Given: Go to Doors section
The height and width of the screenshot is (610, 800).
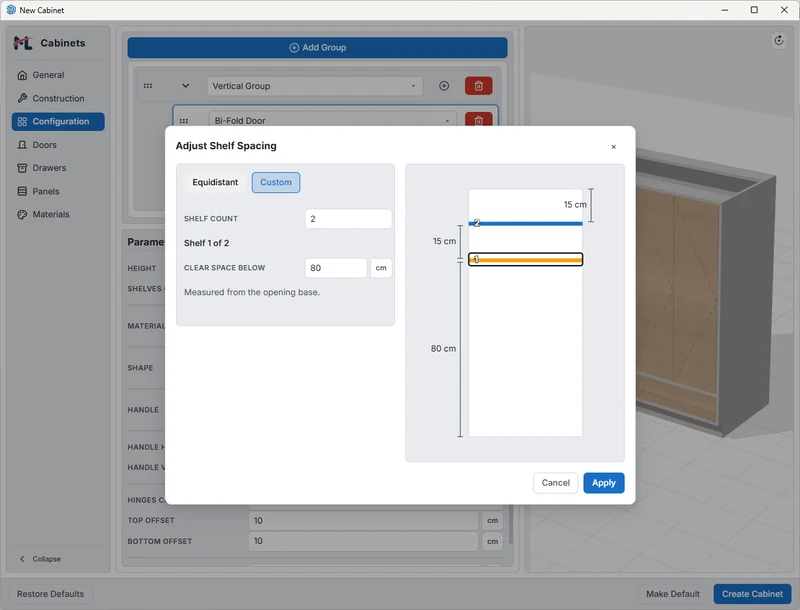Looking at the screenshot, I should click(58, 145).
